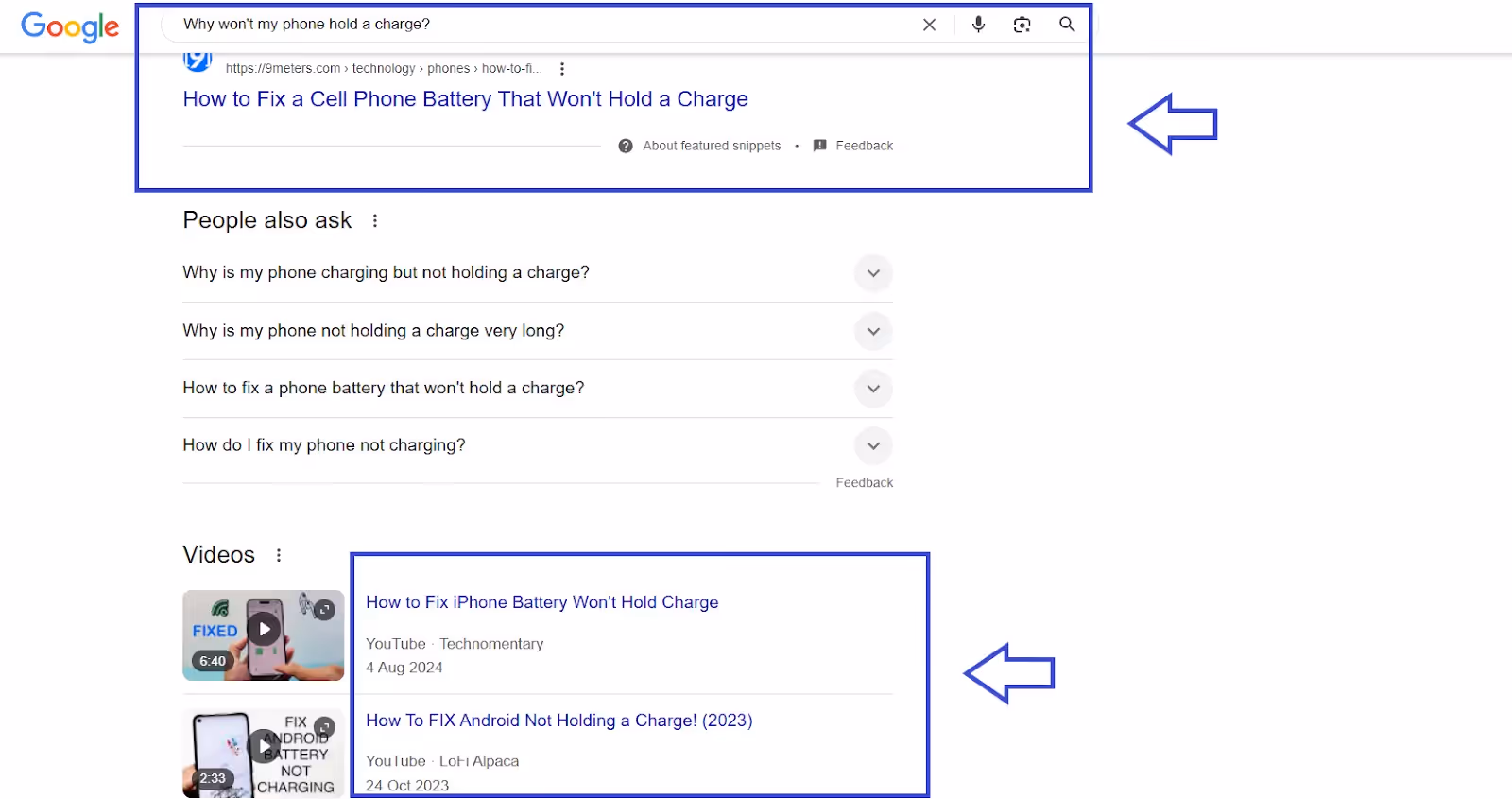This screenshot has width=1512, height=799.
Task: Send feedback on the featured snippet
Action: pos(864,146)
